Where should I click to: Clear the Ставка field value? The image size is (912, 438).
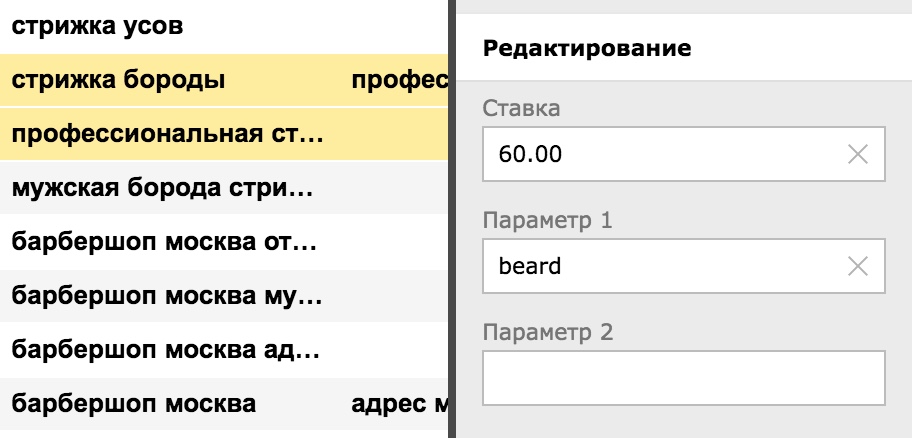pos(857,154)
